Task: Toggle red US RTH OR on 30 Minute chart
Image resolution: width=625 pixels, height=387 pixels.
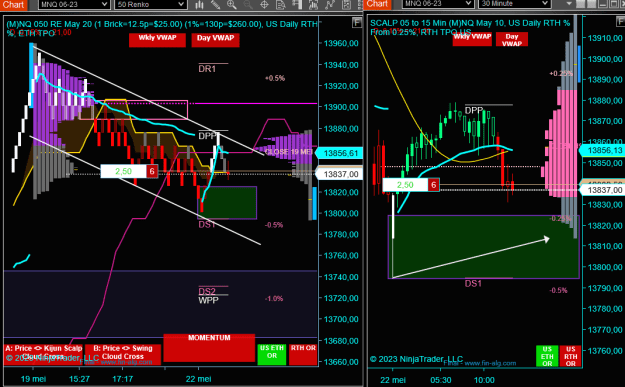Action: coord(570,356)
